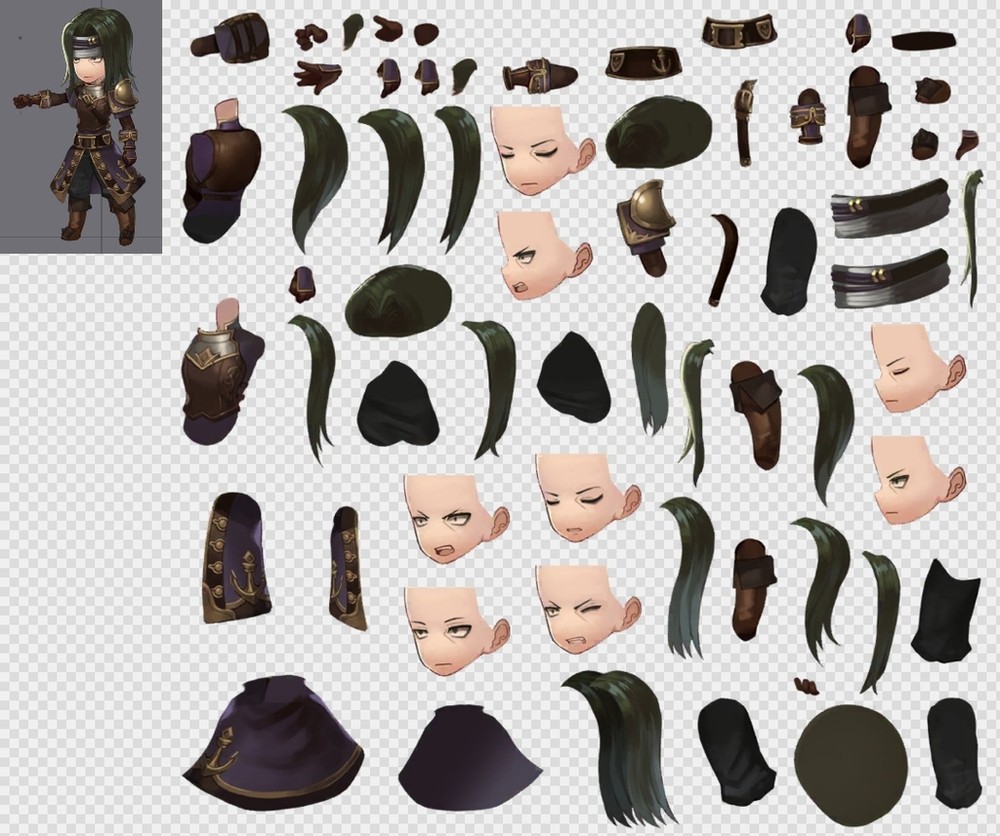Click the wide coat panel with anchor

(236, 555)
